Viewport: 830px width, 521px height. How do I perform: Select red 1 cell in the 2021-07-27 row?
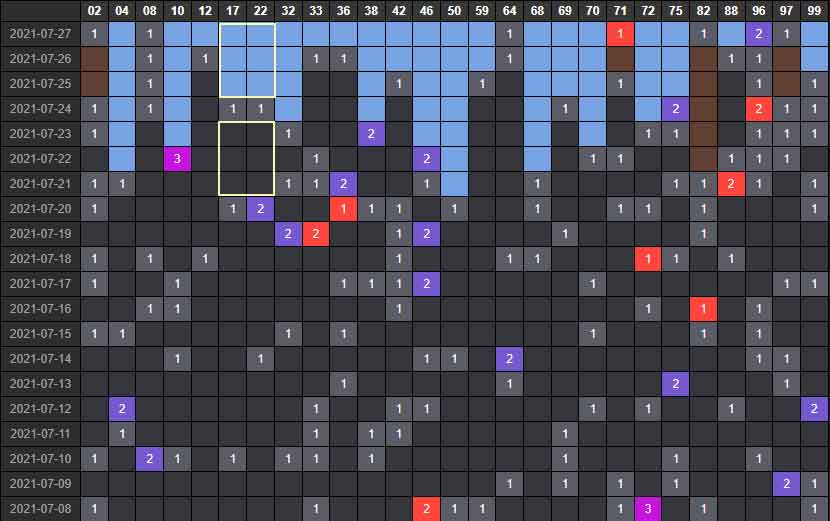(x=620, y=33)
